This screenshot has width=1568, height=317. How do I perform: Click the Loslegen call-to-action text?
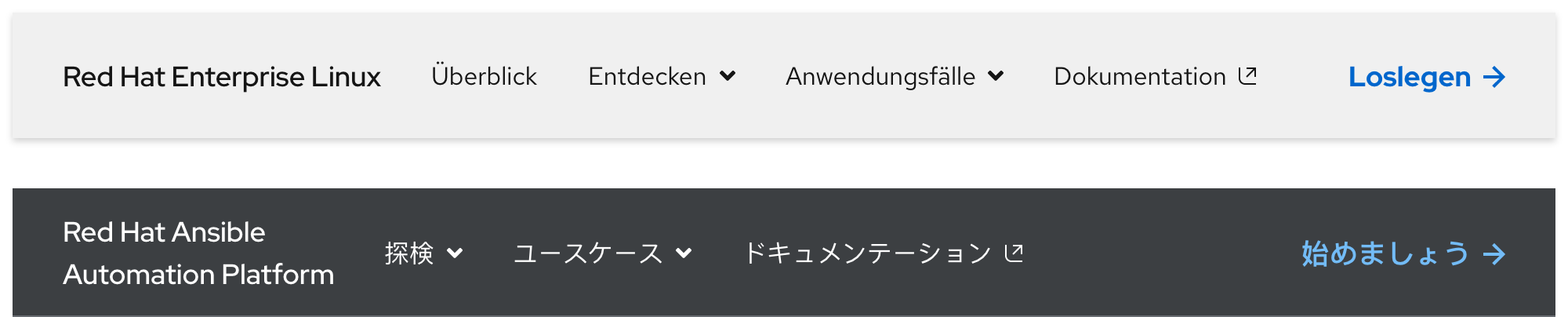tap(1409, 77)
